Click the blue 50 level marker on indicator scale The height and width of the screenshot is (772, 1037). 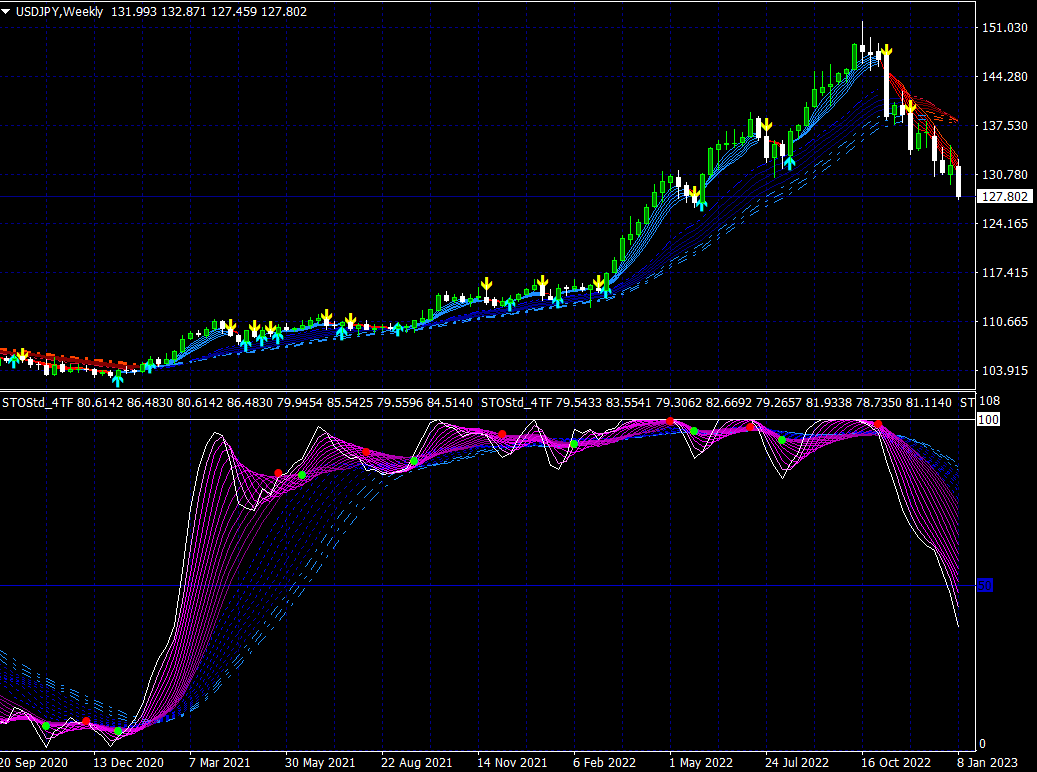tap(985, 585)
